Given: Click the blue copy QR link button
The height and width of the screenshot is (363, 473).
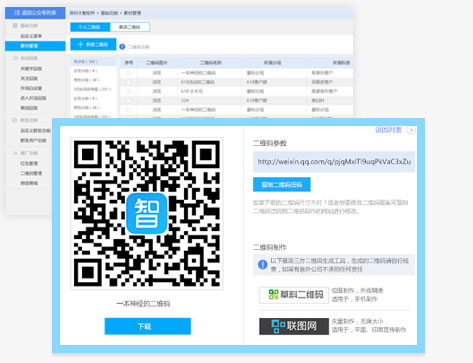Looking at the screenshot, I should click(x=282, y=184).
